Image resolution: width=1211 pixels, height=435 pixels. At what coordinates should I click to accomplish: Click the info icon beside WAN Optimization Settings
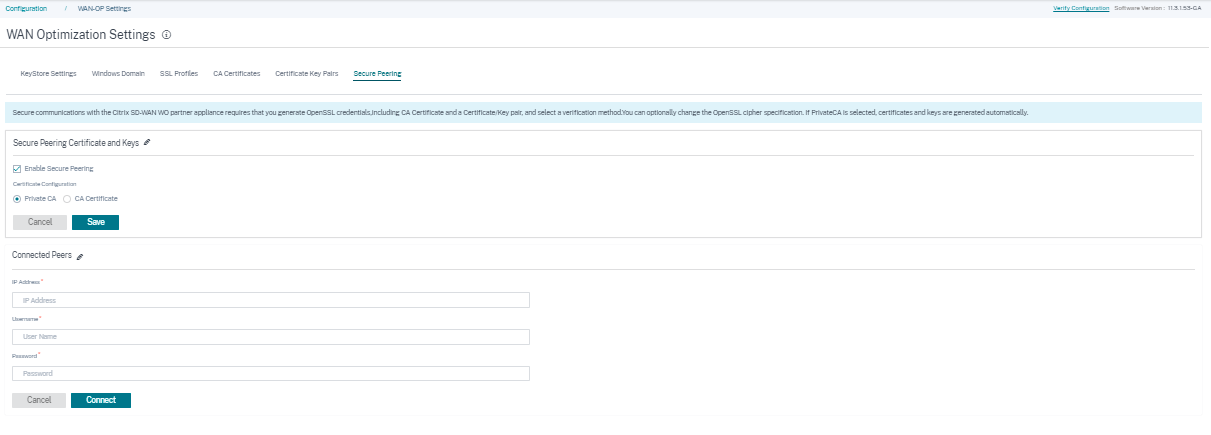(166, 34)
